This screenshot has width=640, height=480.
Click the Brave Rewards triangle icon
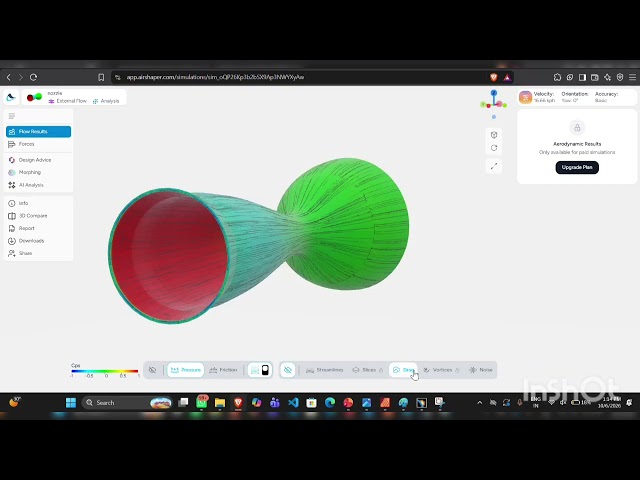click(507, 77)
